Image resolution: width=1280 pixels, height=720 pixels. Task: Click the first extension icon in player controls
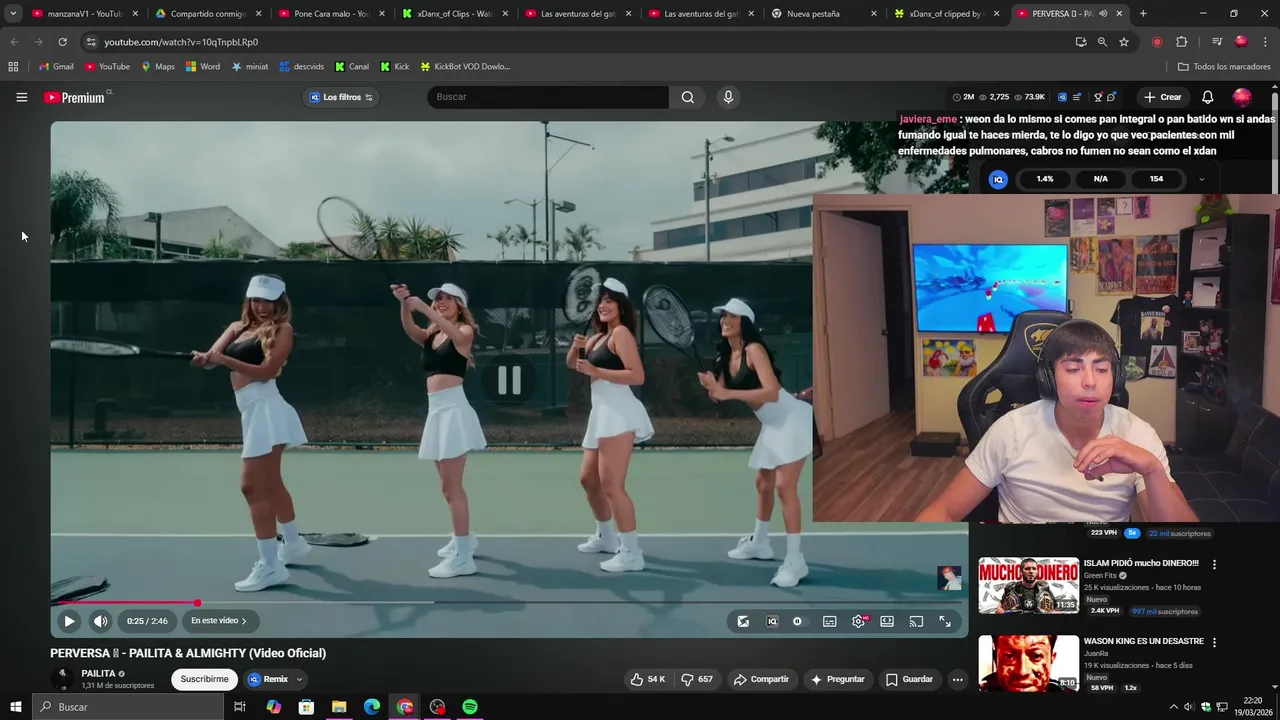743,621
